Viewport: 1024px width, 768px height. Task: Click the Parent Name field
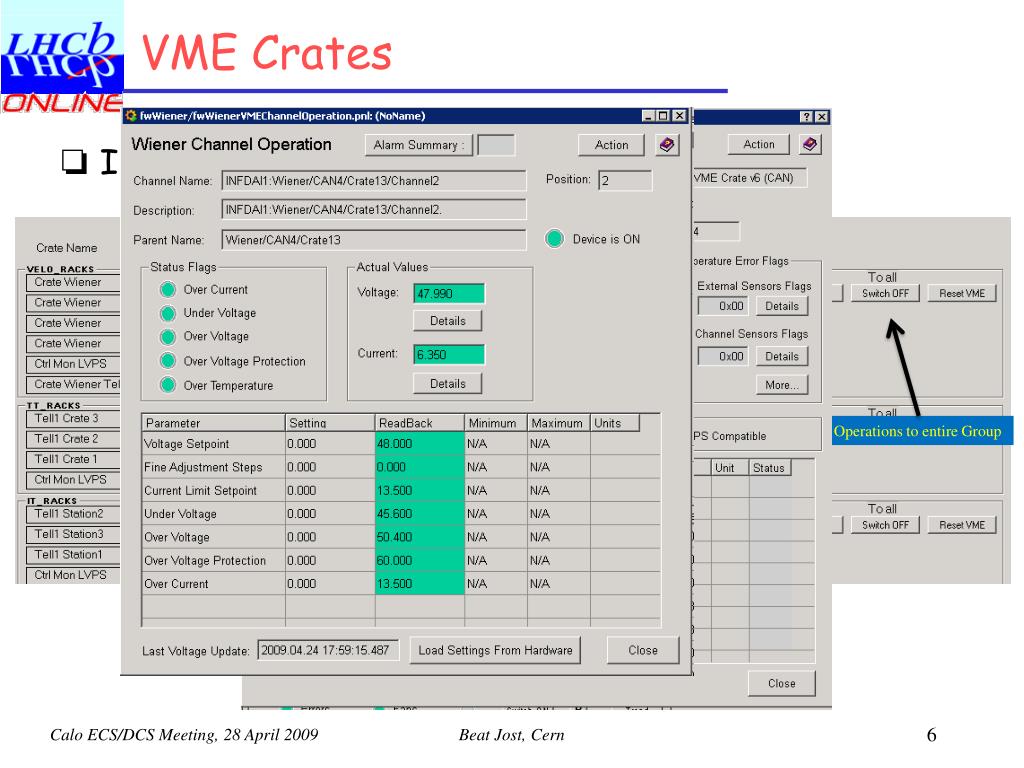coord(374,240)
